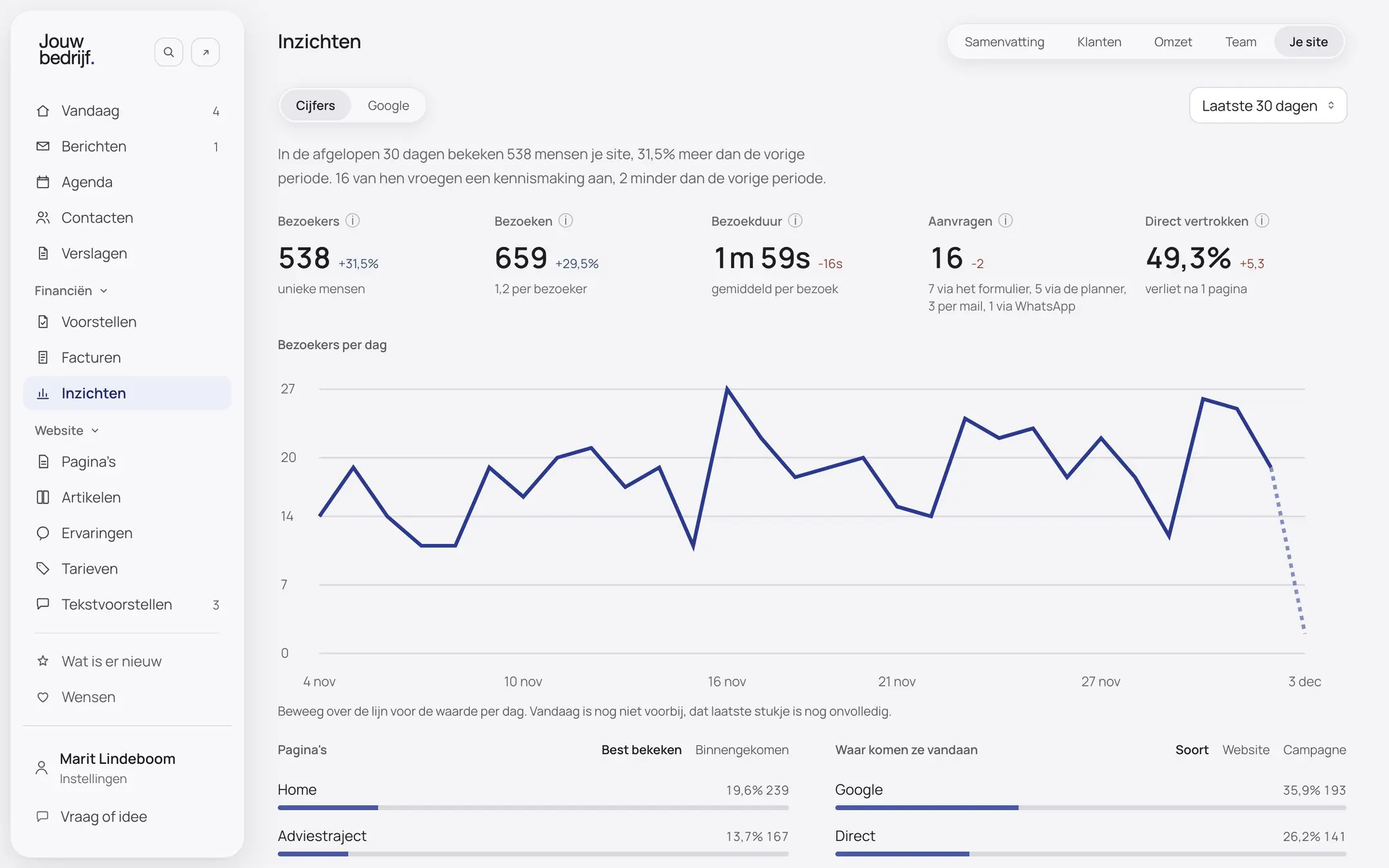This screenshot has height=868, width=1389.
Task: Click the document icon next to Verslagen
Action: [x=43, y=253]
